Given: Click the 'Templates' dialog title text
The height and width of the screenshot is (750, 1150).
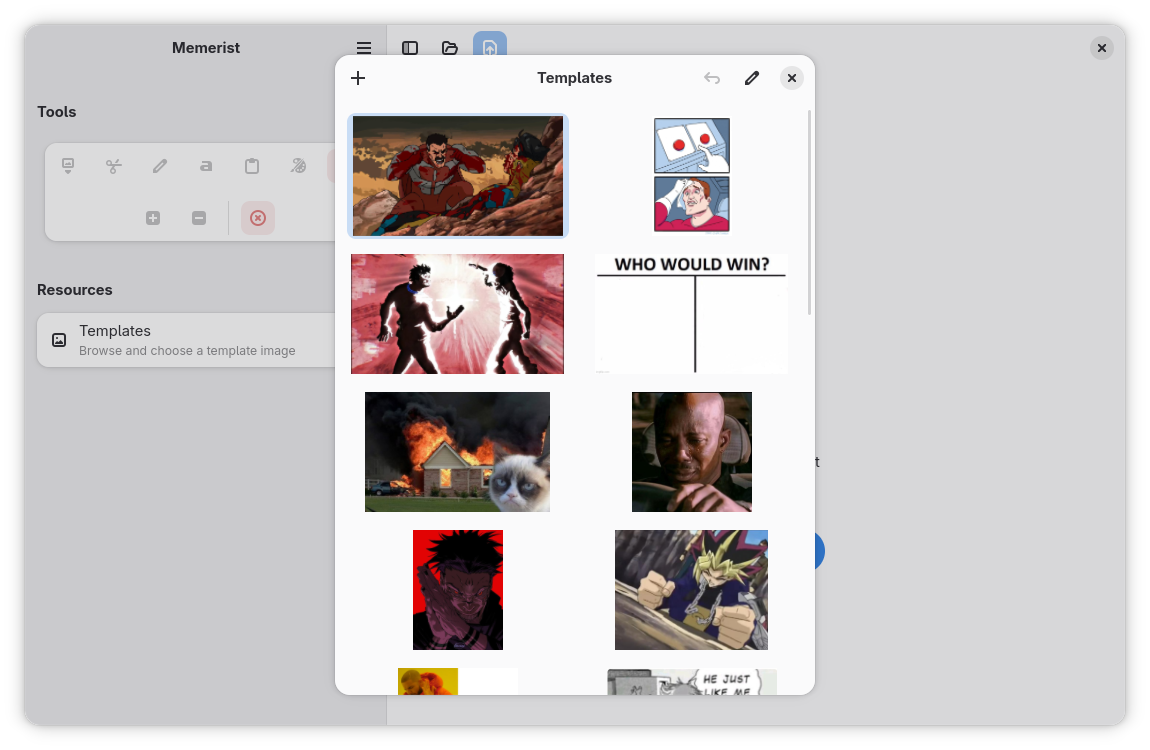Looking at the screenshot, I should [x=574, y=78].
